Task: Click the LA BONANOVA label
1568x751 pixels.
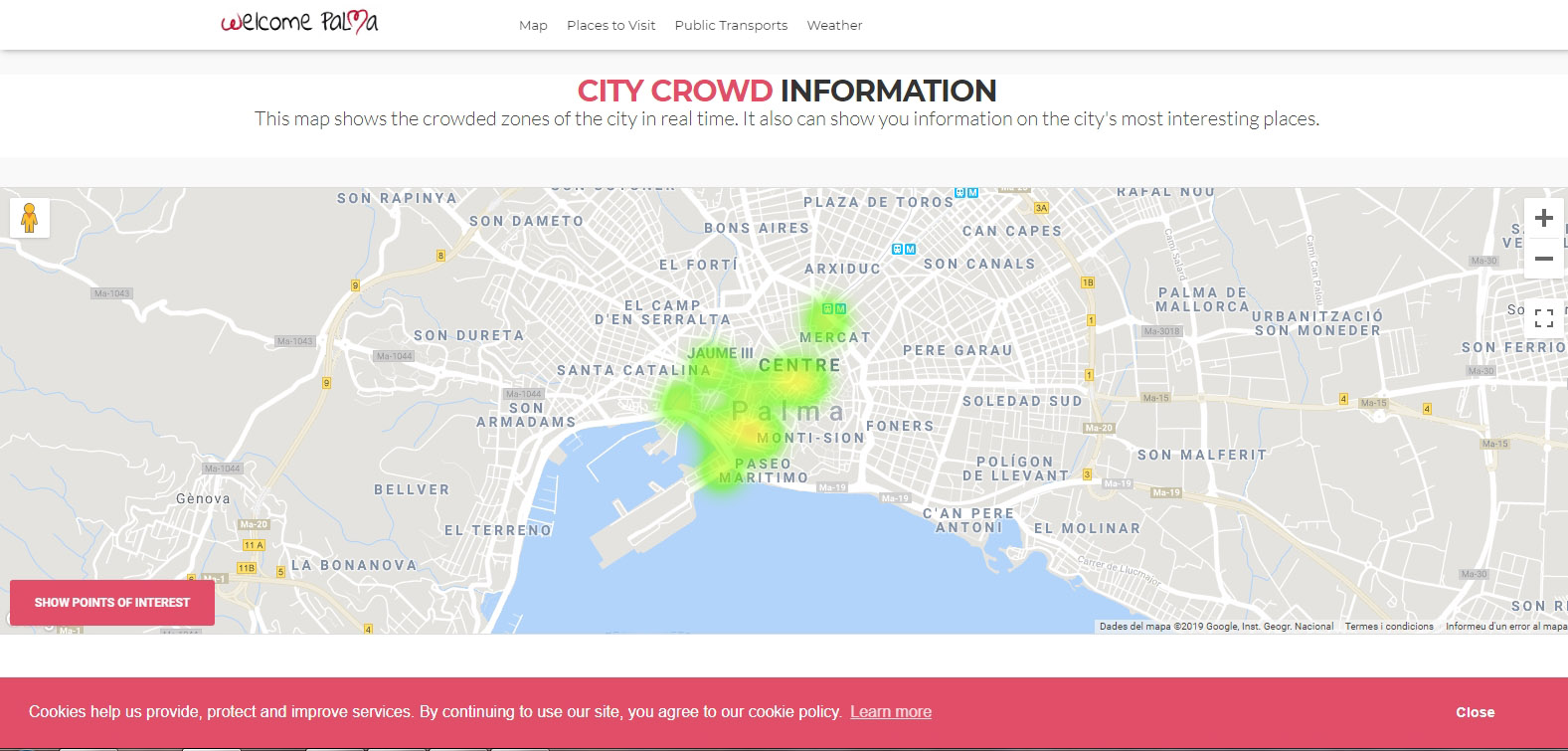Action: (354, 565)
